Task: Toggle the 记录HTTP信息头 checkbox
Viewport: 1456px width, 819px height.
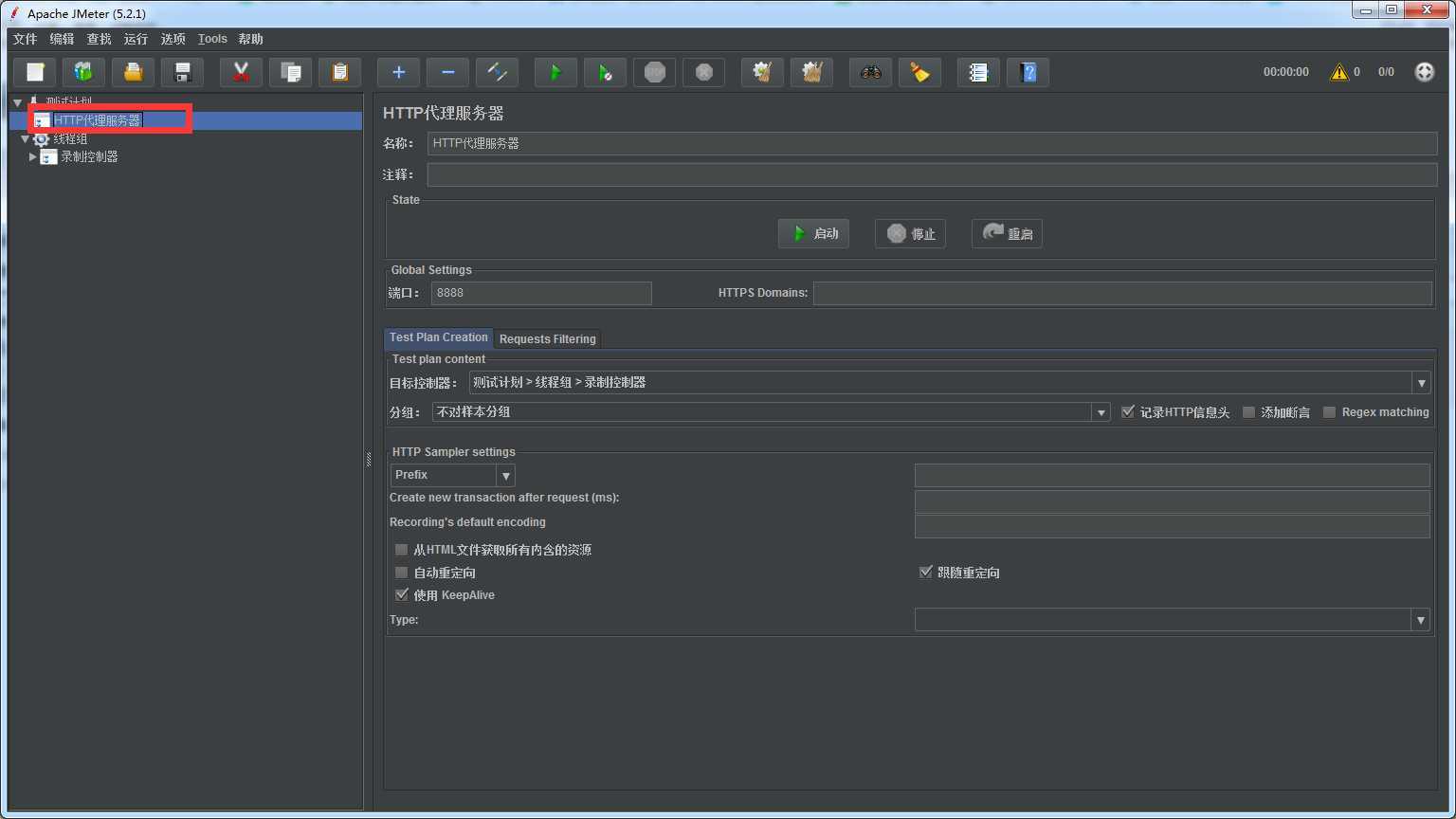Action: pos(1128,412)
